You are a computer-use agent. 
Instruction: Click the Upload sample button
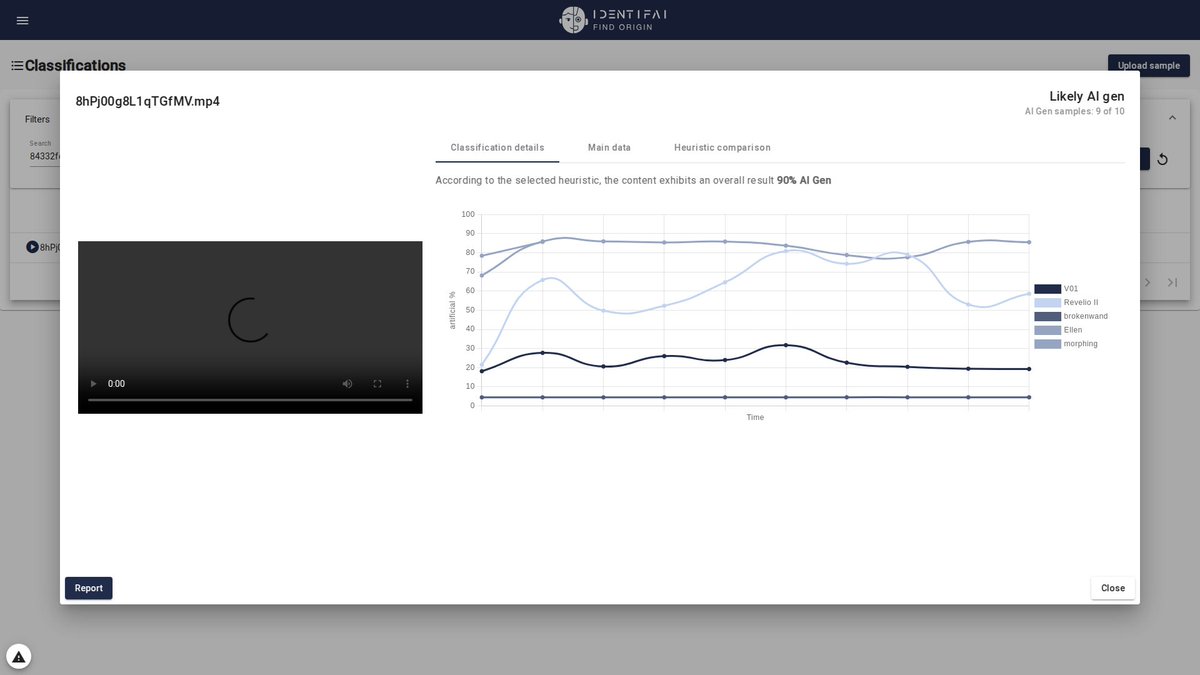1148,65
